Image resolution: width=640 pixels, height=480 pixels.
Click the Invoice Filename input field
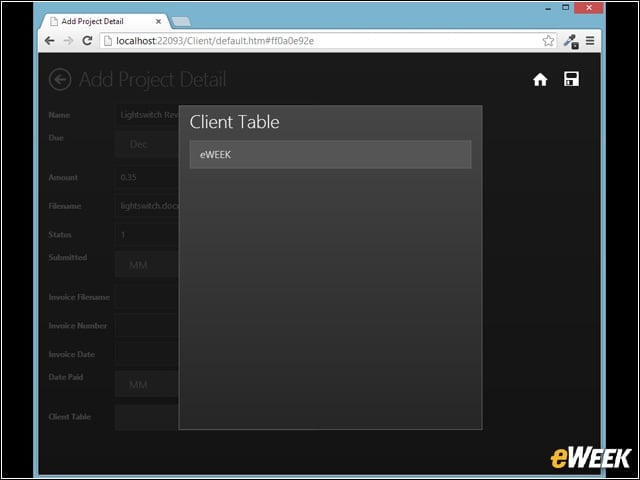pyautogui.click(x=147, y=297)
